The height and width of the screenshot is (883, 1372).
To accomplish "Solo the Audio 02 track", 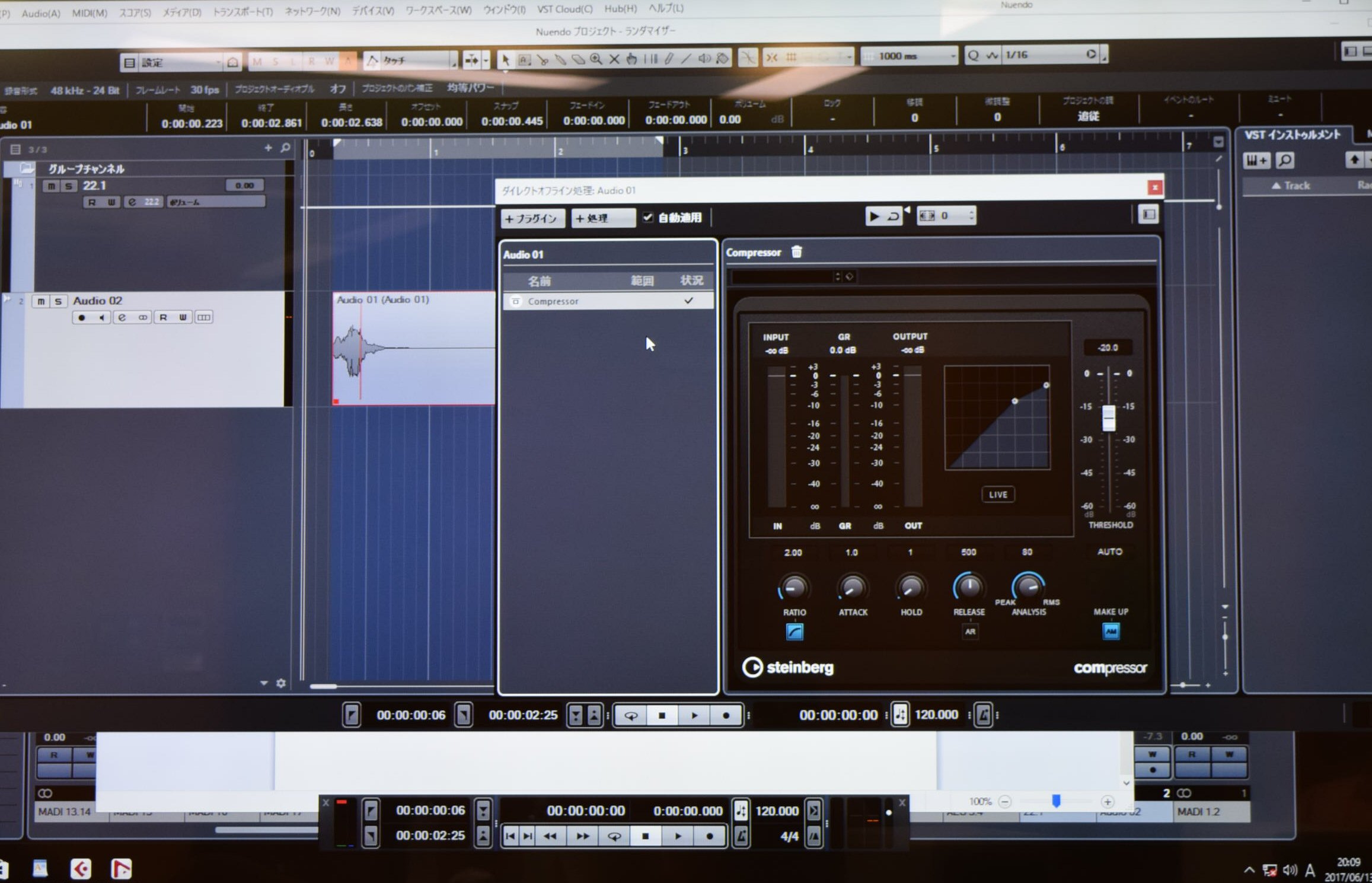I will (x=58, y=301).
